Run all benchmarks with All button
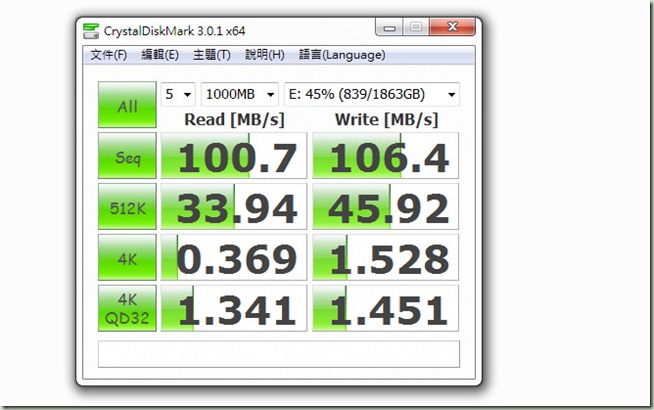 tap(127, 105)
